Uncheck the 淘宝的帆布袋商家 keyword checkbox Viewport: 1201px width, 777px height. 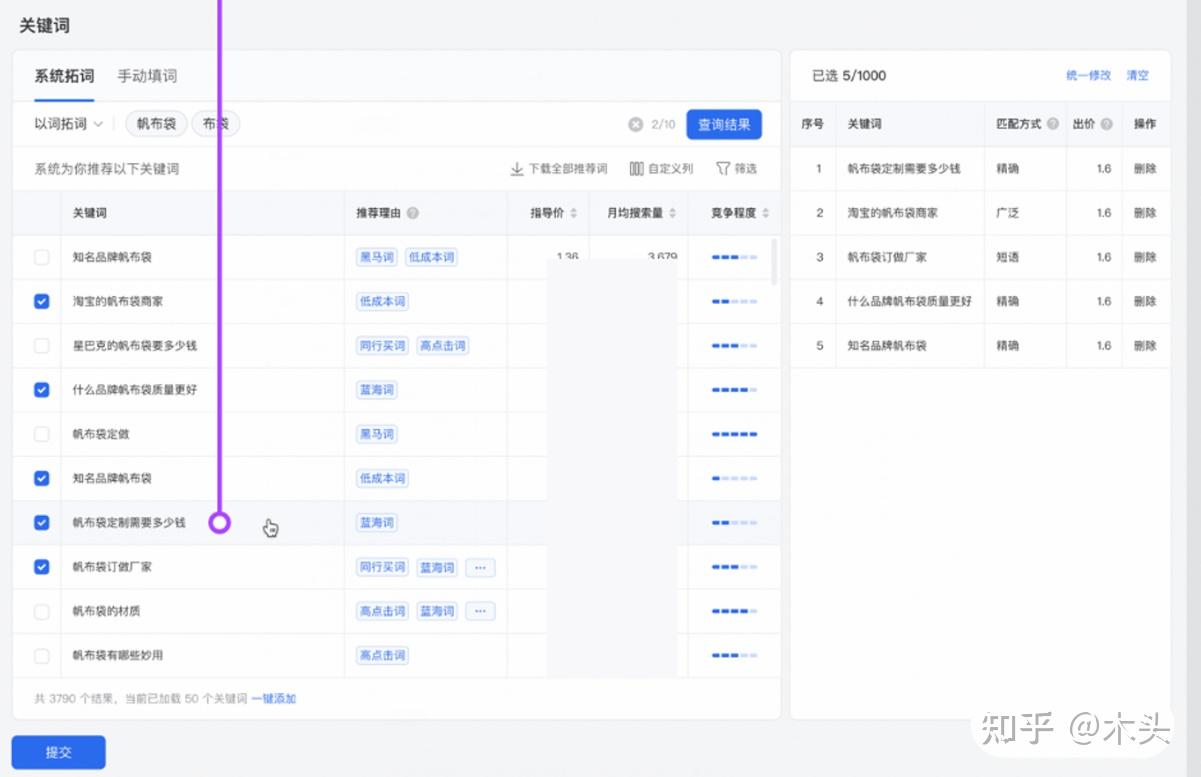point(42,301)
